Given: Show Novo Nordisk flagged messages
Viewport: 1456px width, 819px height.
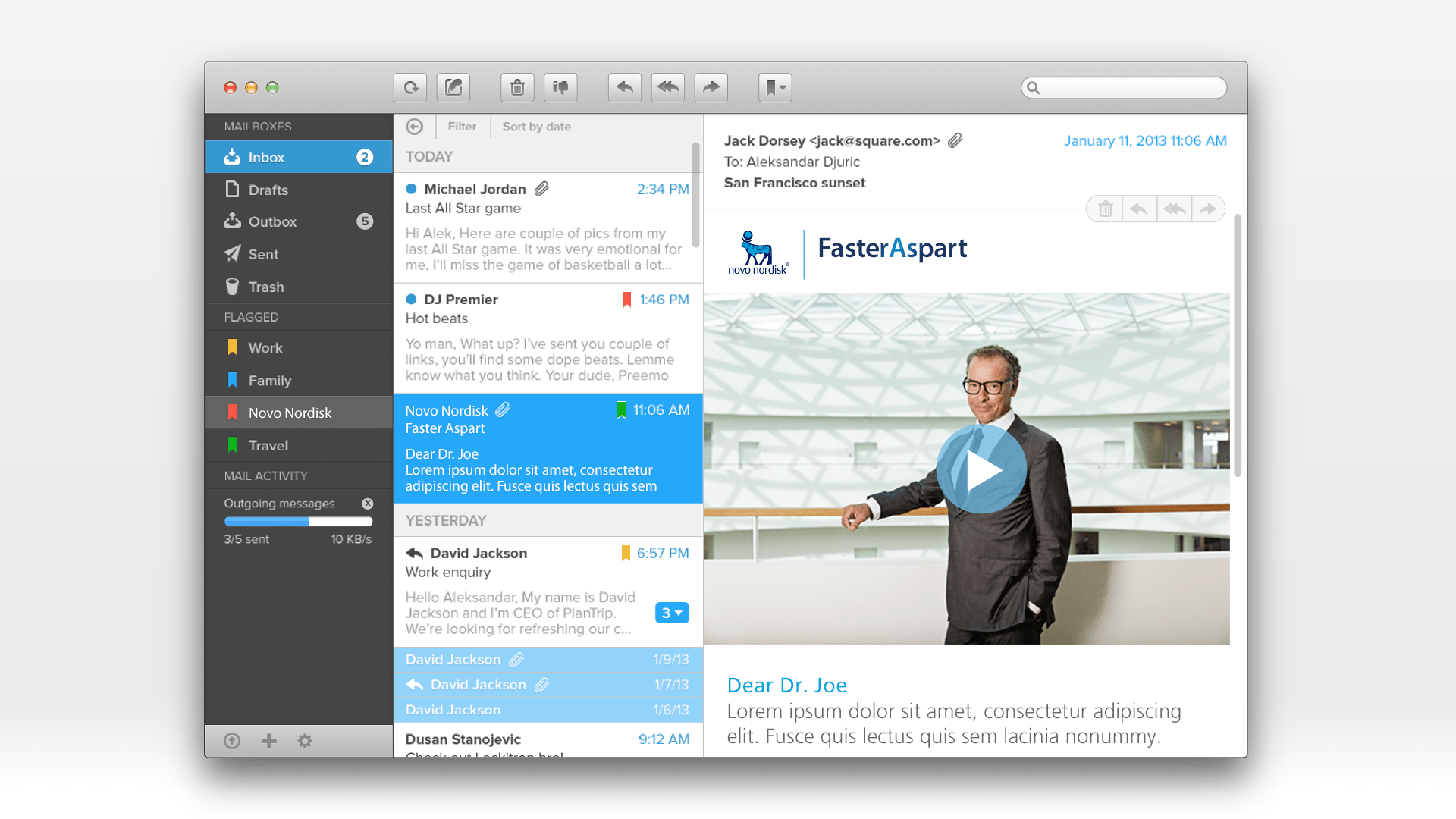Looking at the screenshot, I should coord(299,413).
